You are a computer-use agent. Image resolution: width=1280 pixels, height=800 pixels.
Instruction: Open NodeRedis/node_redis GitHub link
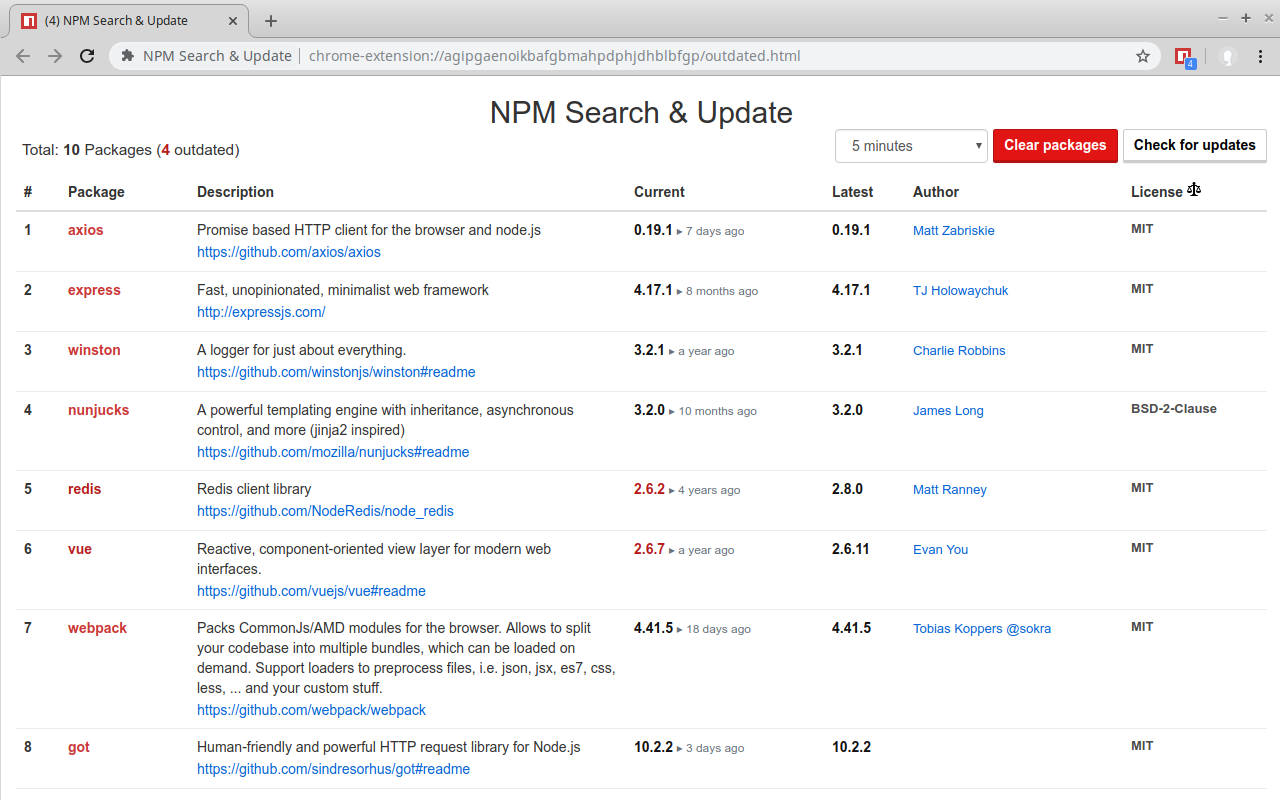[x=325, y=511]
